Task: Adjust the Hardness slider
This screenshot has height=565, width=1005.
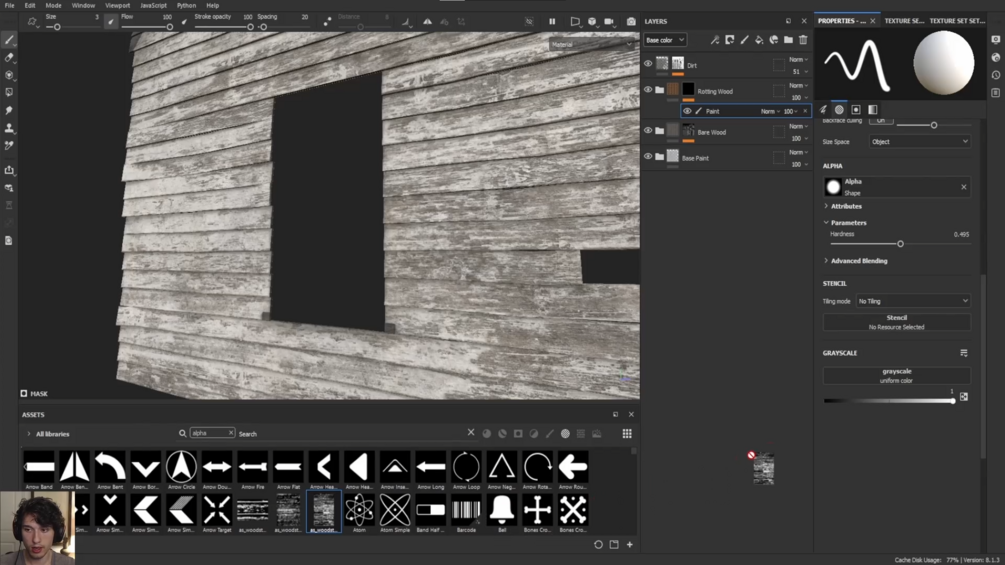Action: [899, 244]
